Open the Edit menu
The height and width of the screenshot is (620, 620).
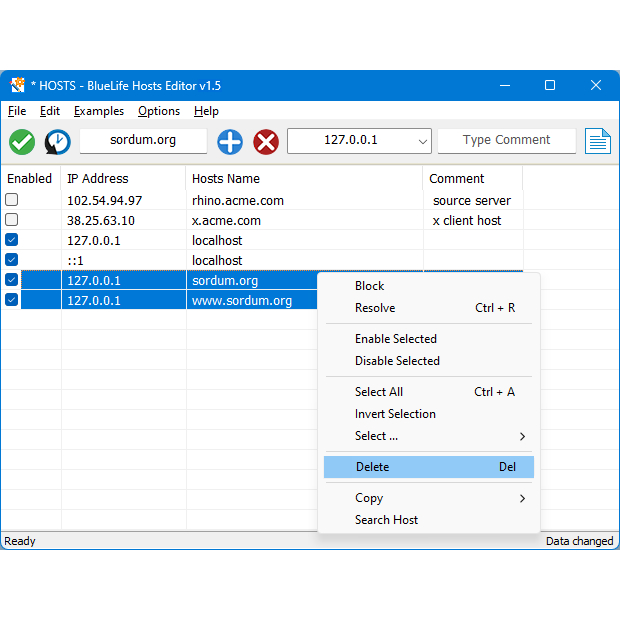click(x=50, y=111)
